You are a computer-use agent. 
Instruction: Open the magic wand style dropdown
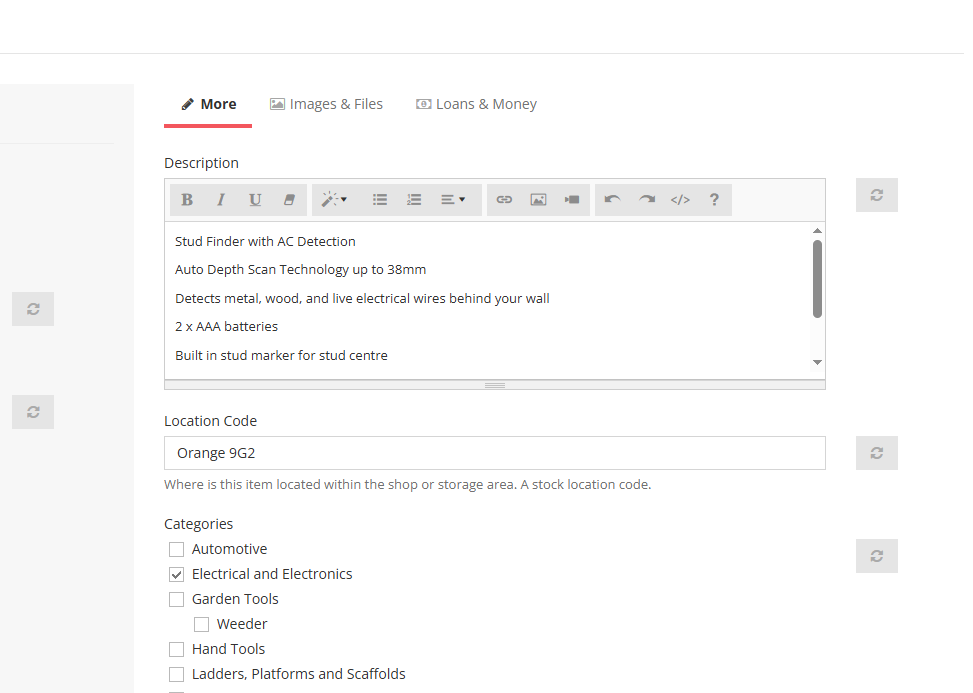pos(334,200)
